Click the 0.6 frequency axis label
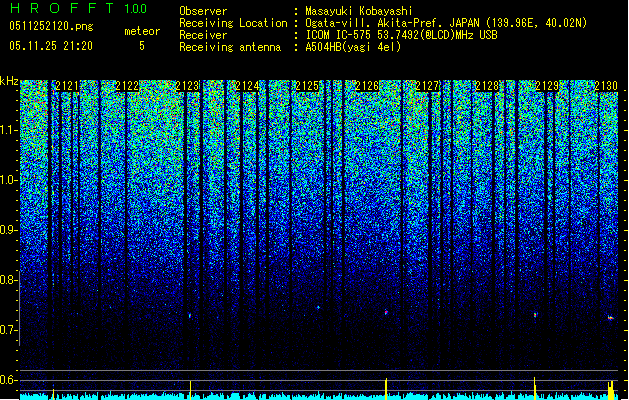The width and height of the screenshot is (629, 400). (x=9, y=380)
